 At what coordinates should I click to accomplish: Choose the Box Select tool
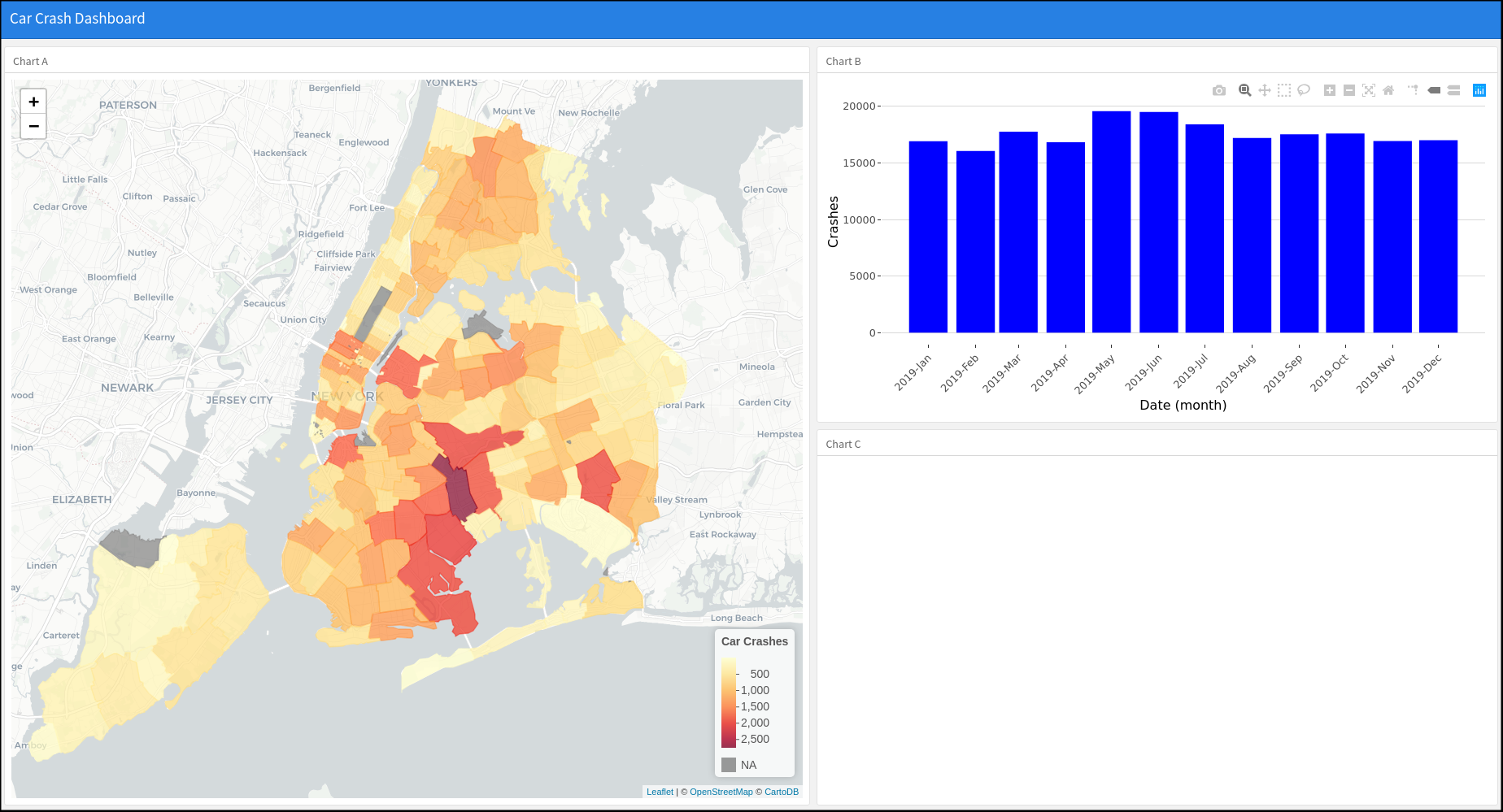point(1283,90)
